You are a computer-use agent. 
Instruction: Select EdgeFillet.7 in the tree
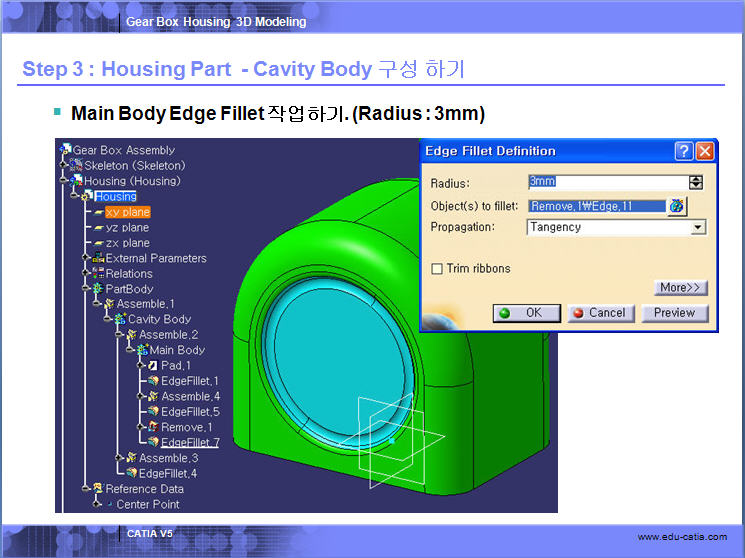189,442
